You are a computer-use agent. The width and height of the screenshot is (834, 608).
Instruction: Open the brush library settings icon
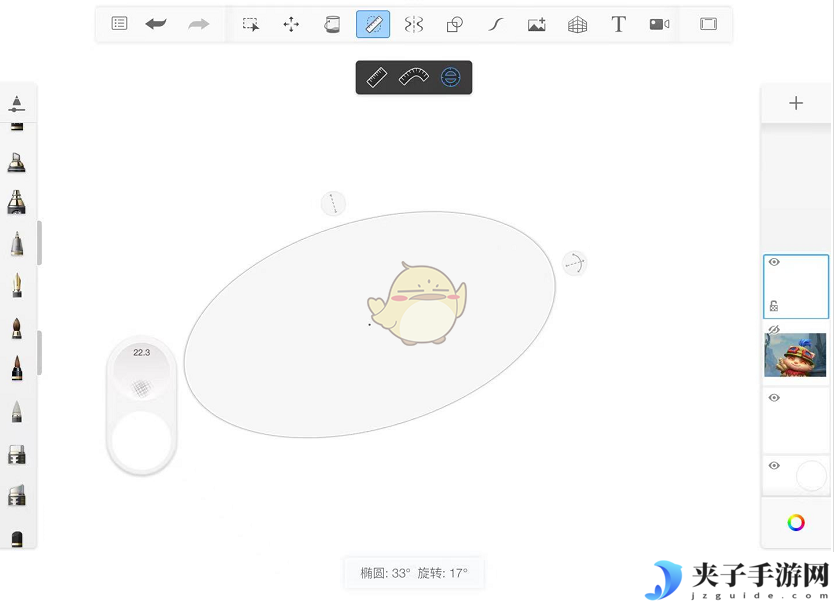tap(16, 104)
